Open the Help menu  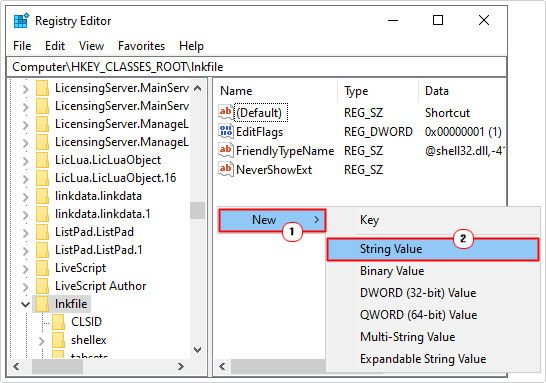tap(191, 46)
